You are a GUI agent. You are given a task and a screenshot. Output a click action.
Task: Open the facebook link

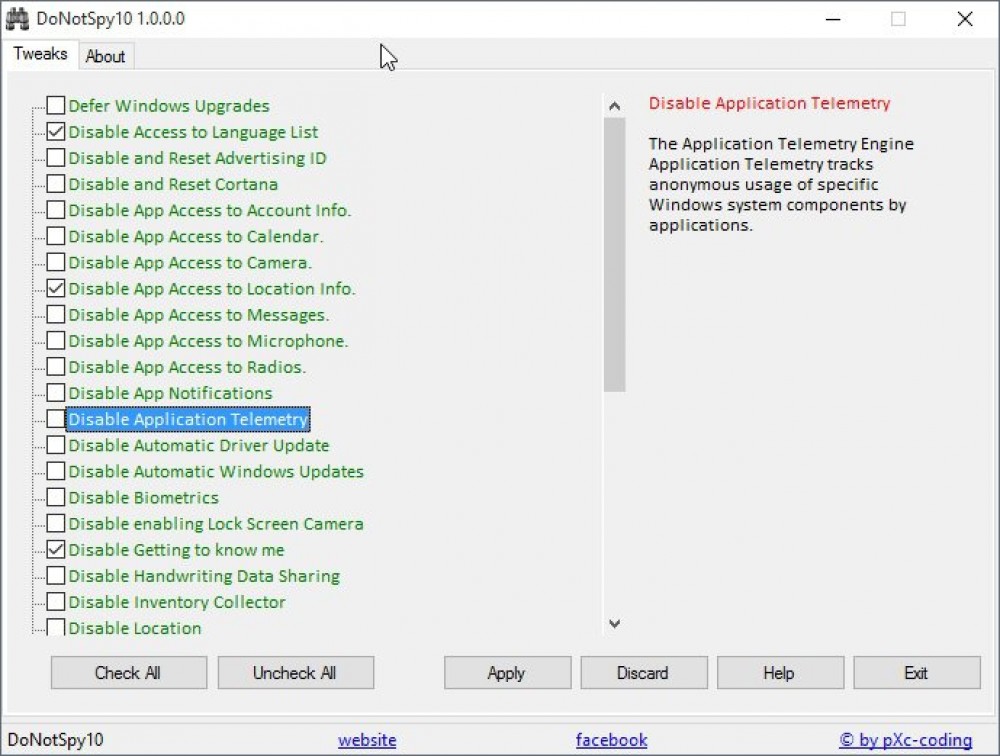(612, 740)
